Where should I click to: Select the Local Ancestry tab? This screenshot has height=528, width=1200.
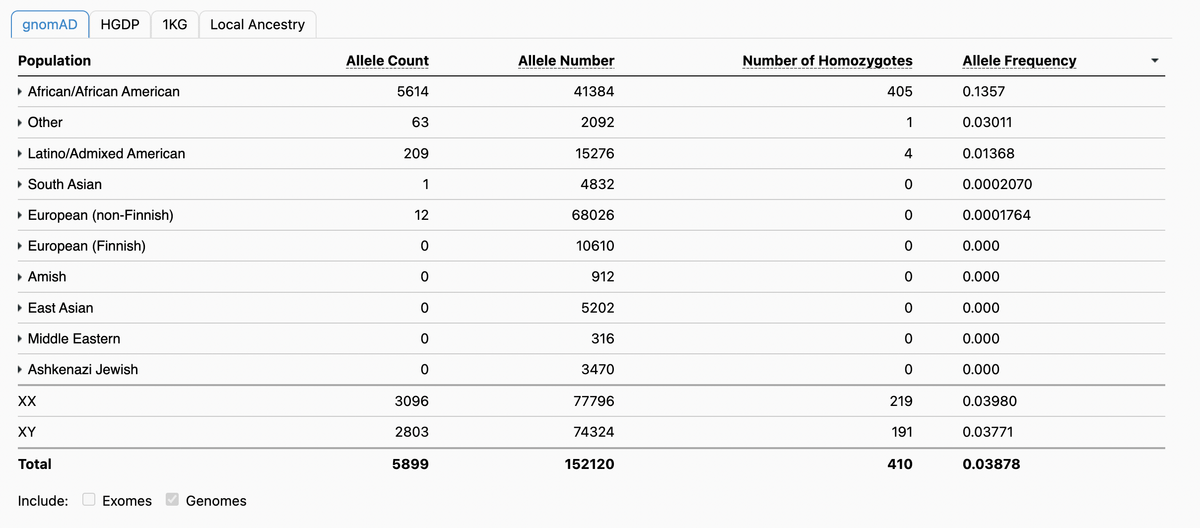coord(257,24)
